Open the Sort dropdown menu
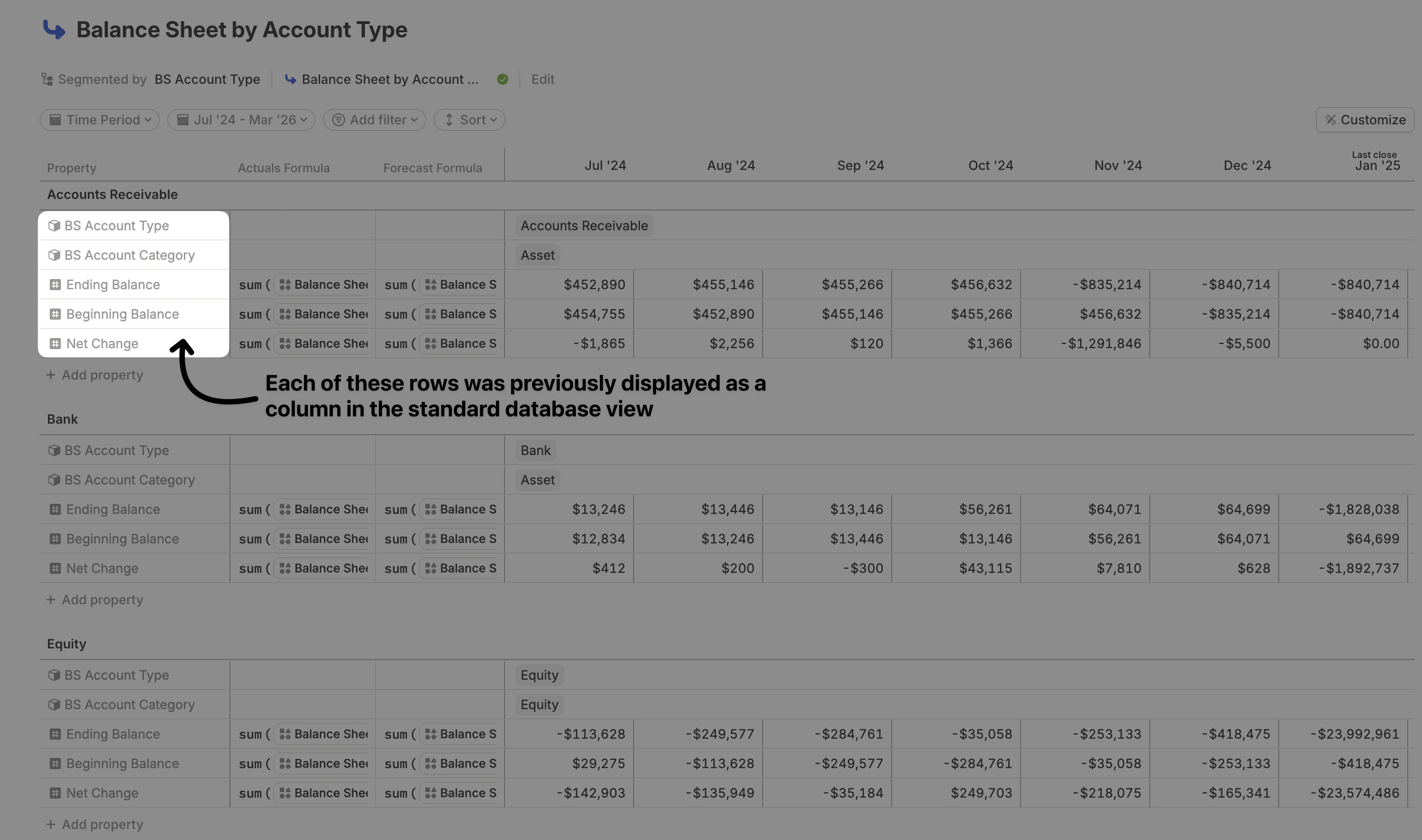The image size is (1422, 840). pyautogui.click(x=470, y=120)
